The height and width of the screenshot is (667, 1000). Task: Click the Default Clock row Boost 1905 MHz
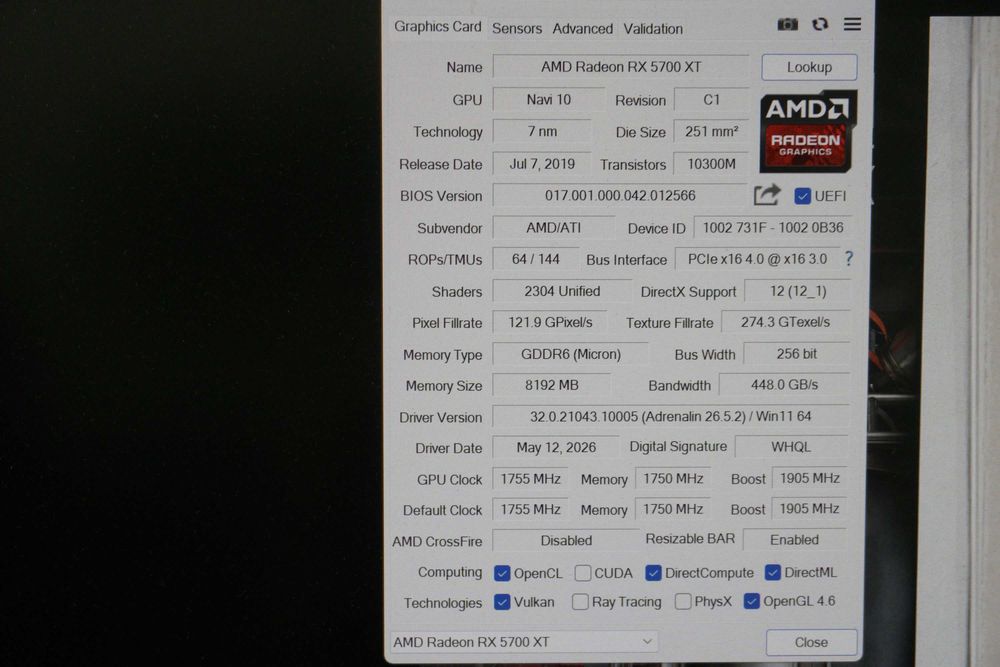(x=809, y=508)
